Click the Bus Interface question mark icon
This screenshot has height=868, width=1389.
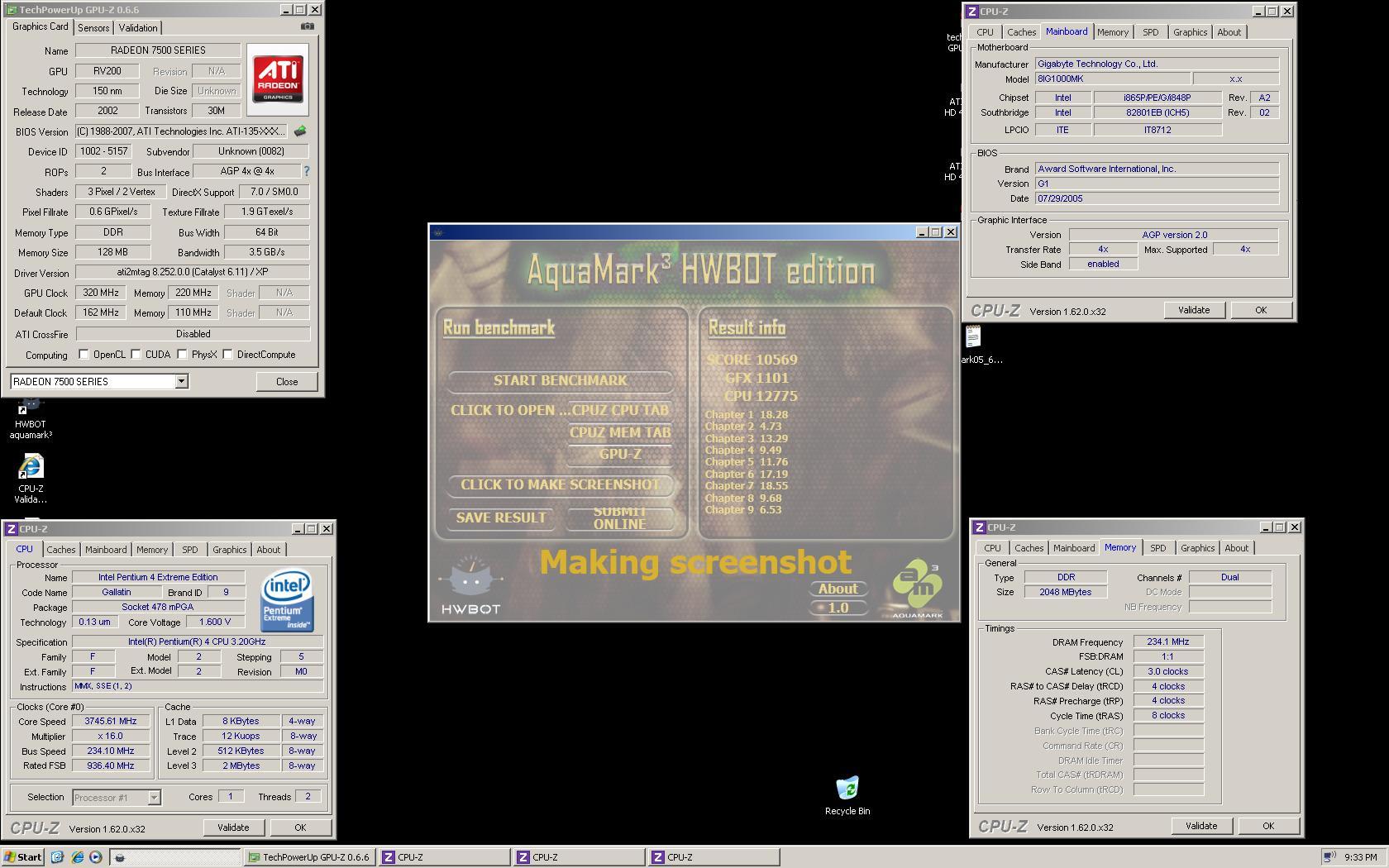point(306,171)
